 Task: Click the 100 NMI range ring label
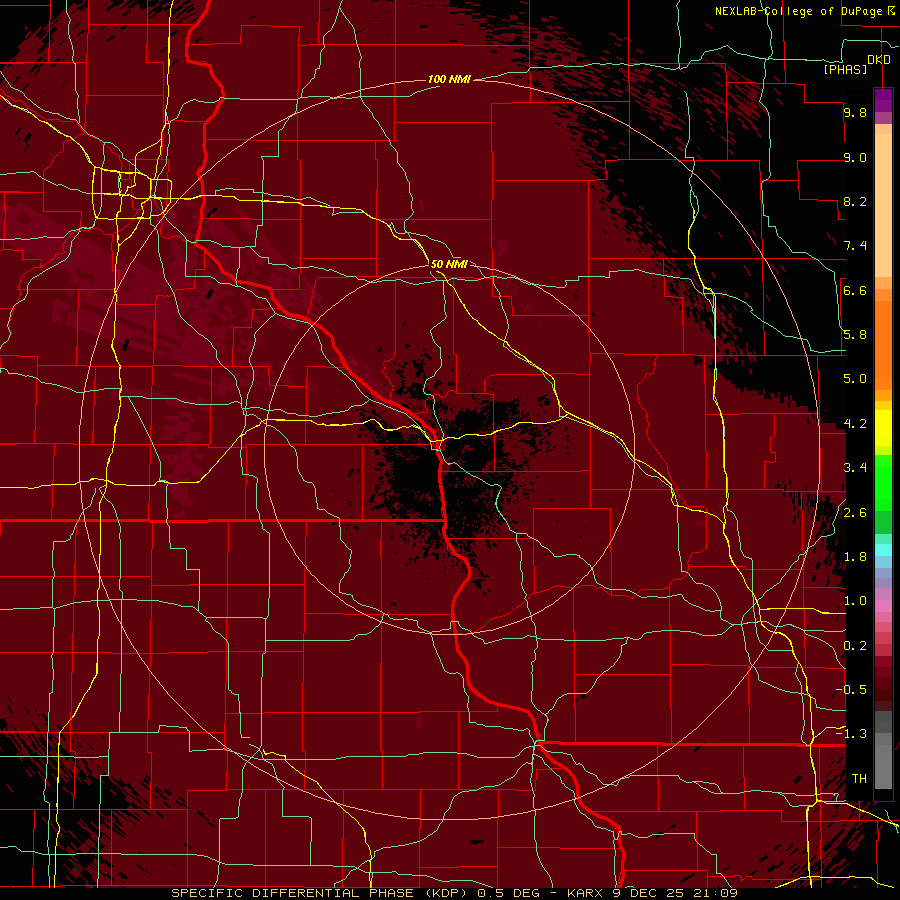[x=449, y=79]
